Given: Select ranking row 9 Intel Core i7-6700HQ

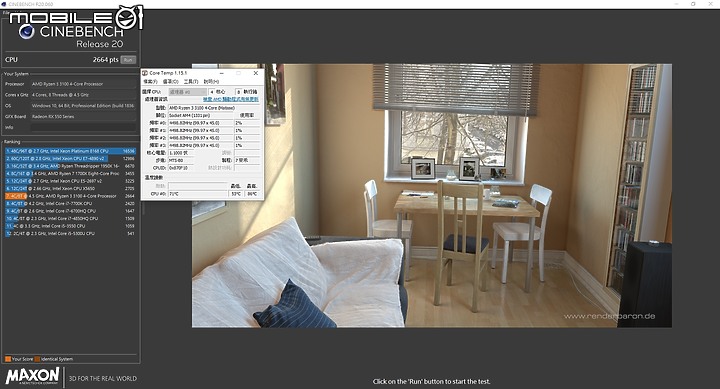Looking at the screenshot, I should 70,211.
